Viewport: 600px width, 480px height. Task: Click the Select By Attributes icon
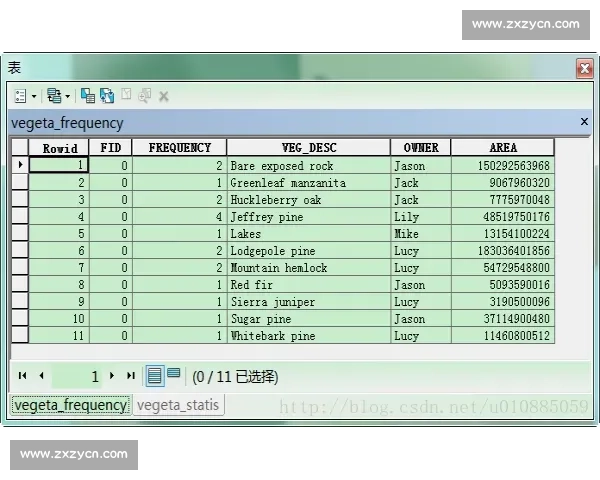tap(88, 96)
